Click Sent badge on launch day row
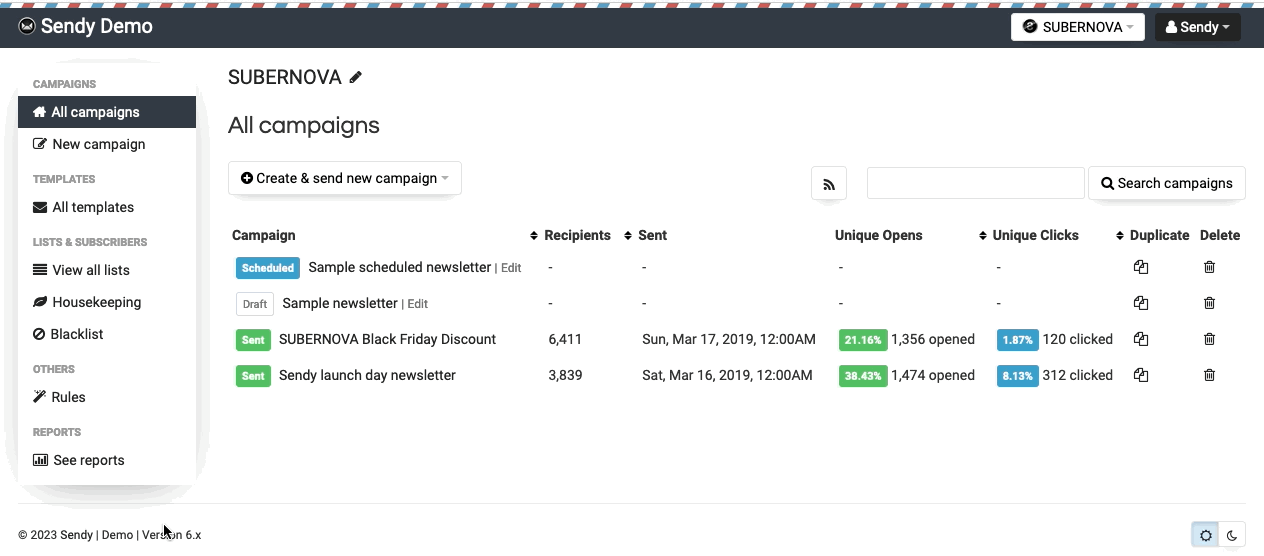Viewport: 1264px width, 556px height. [x=253, y=376]
